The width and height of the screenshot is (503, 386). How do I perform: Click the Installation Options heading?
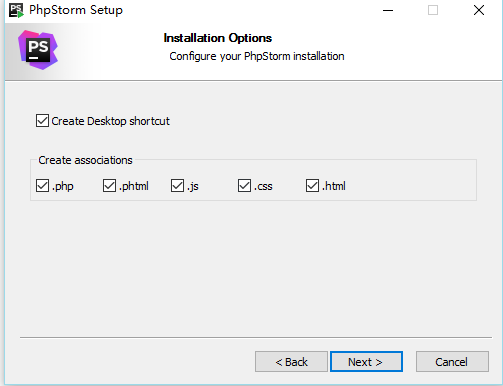(x=218, y=38)
